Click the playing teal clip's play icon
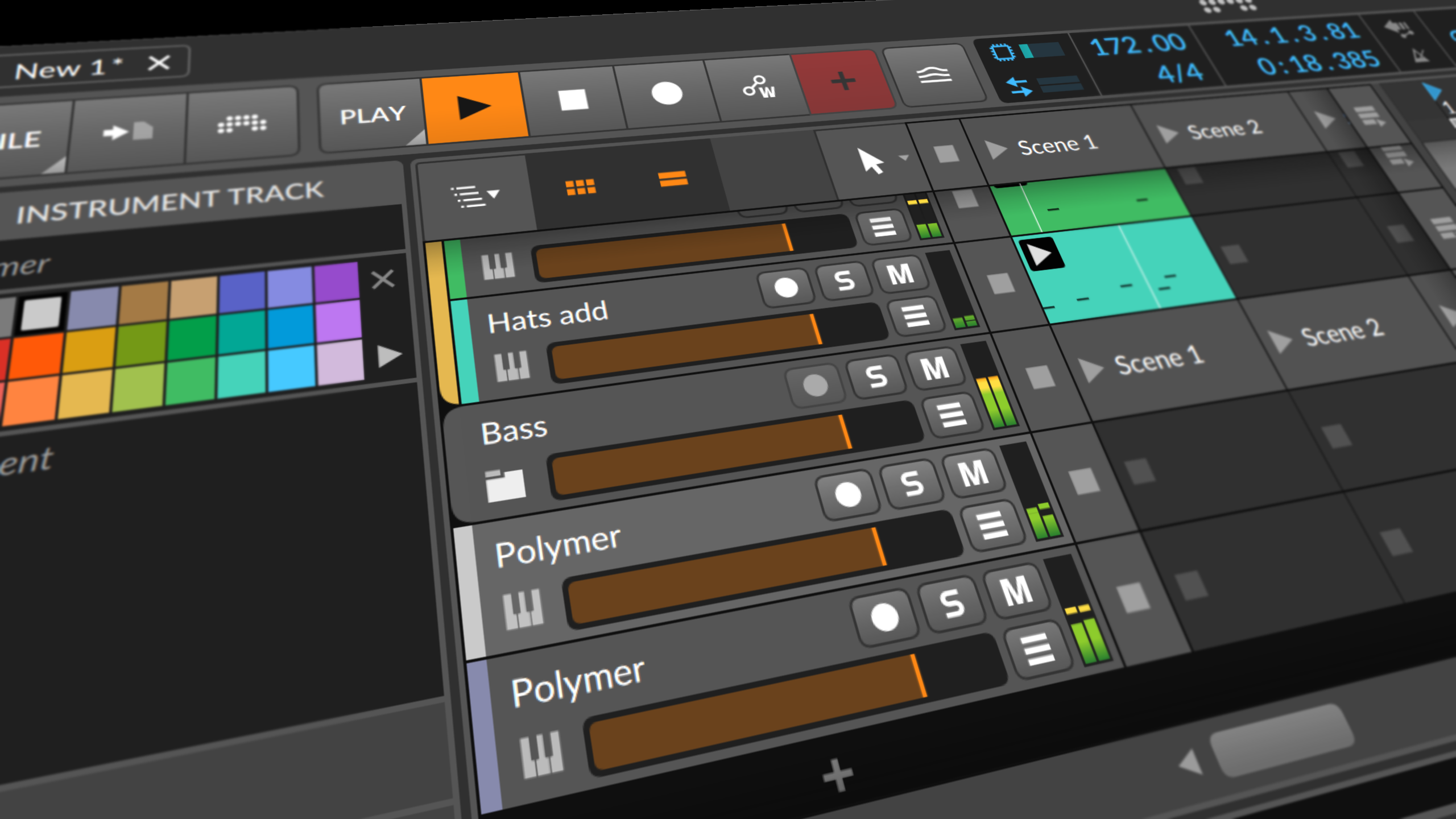This screenshot has width=1456, height=819. coord(1041,255)
